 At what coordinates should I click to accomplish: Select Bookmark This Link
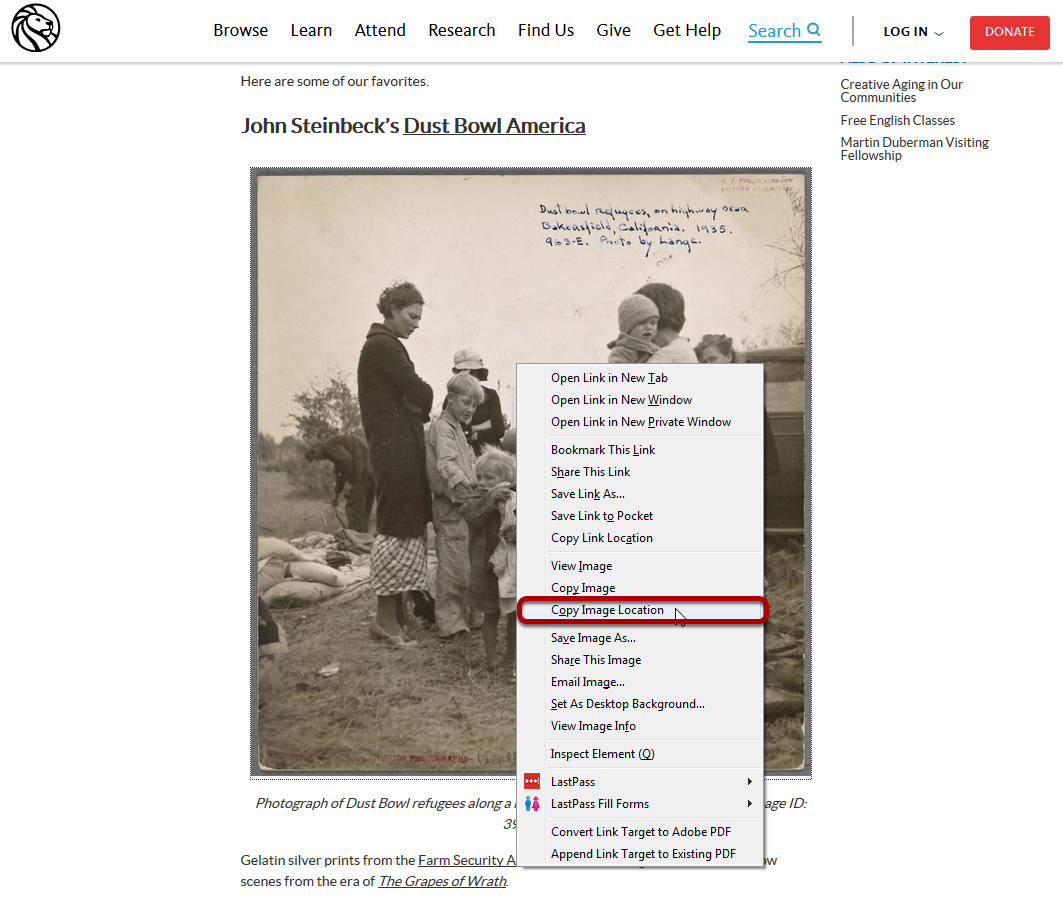(641, 450)
